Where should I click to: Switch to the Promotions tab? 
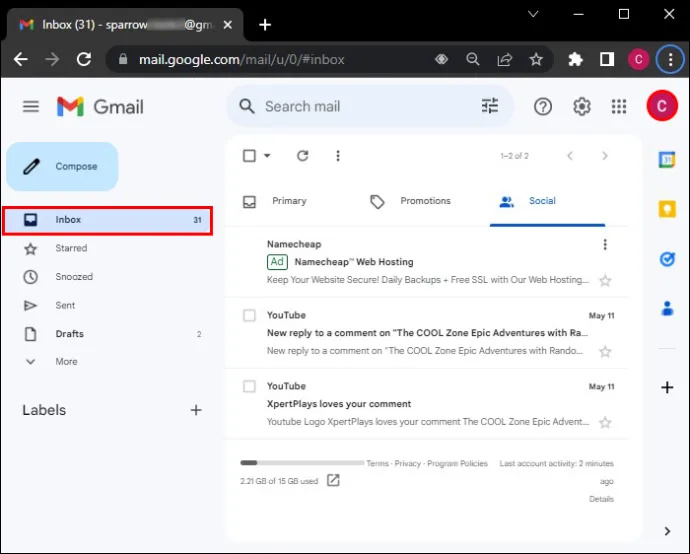[411, 202]
